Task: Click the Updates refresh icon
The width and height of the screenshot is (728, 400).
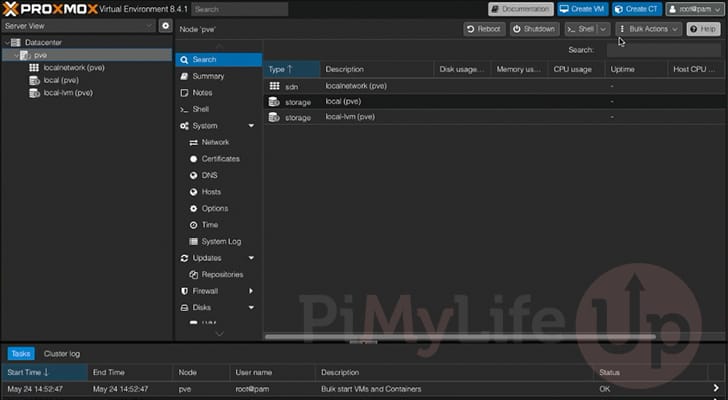Action: (x=184, y=258)
